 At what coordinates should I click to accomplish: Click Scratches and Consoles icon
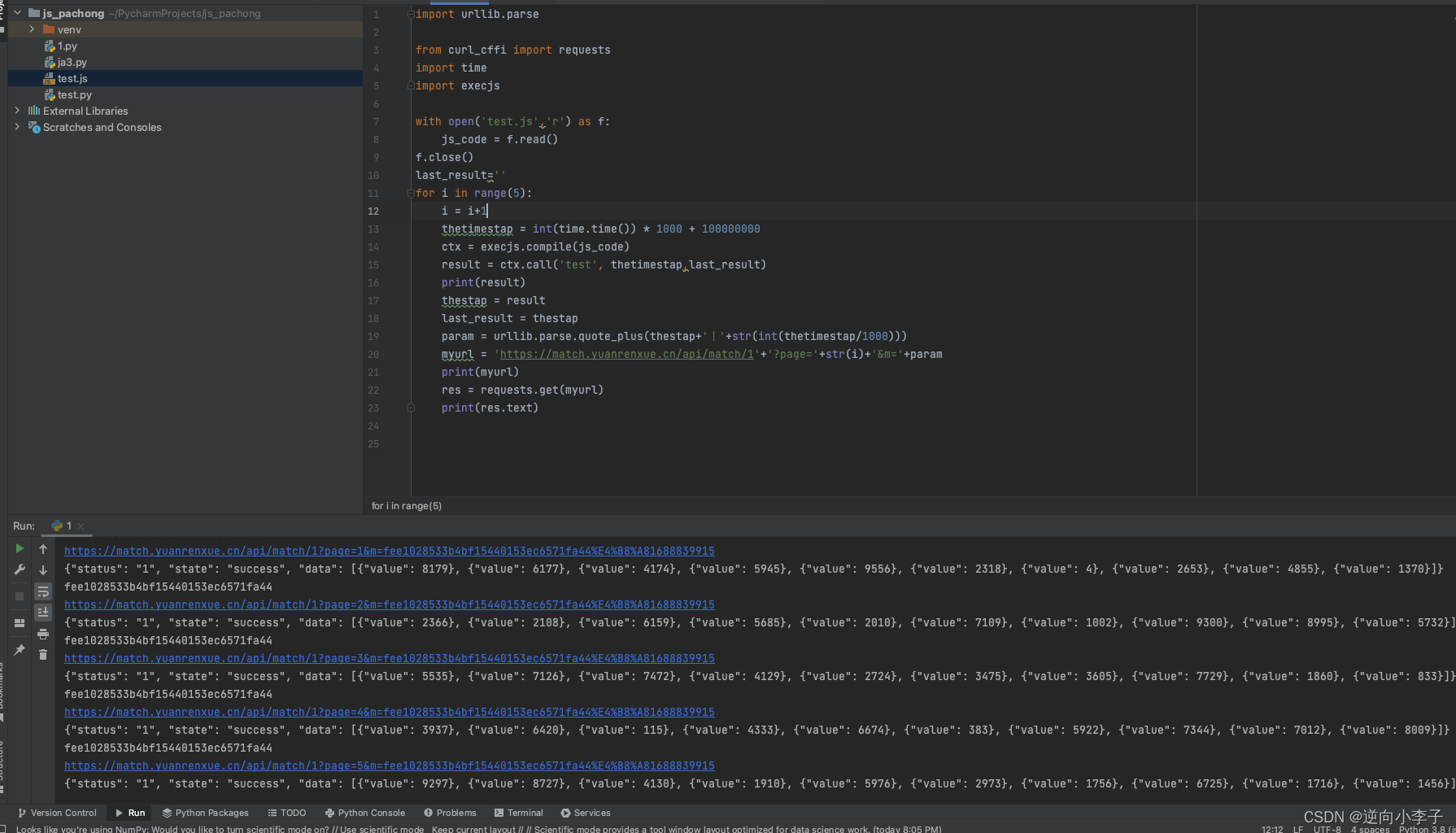click(x=34, y=127)
